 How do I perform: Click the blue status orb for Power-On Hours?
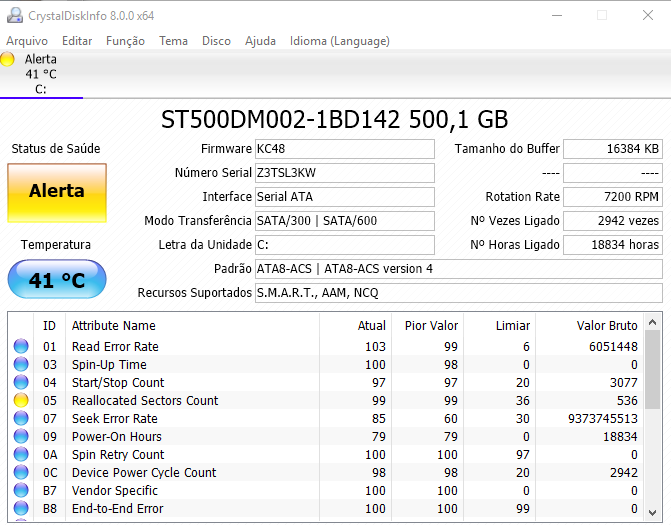pos(21,436)
